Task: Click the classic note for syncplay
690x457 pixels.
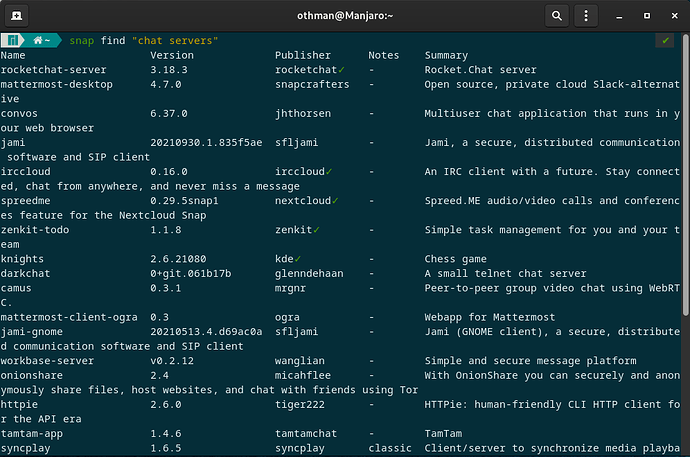Action: pyautogui.click(x=390, y=448)
